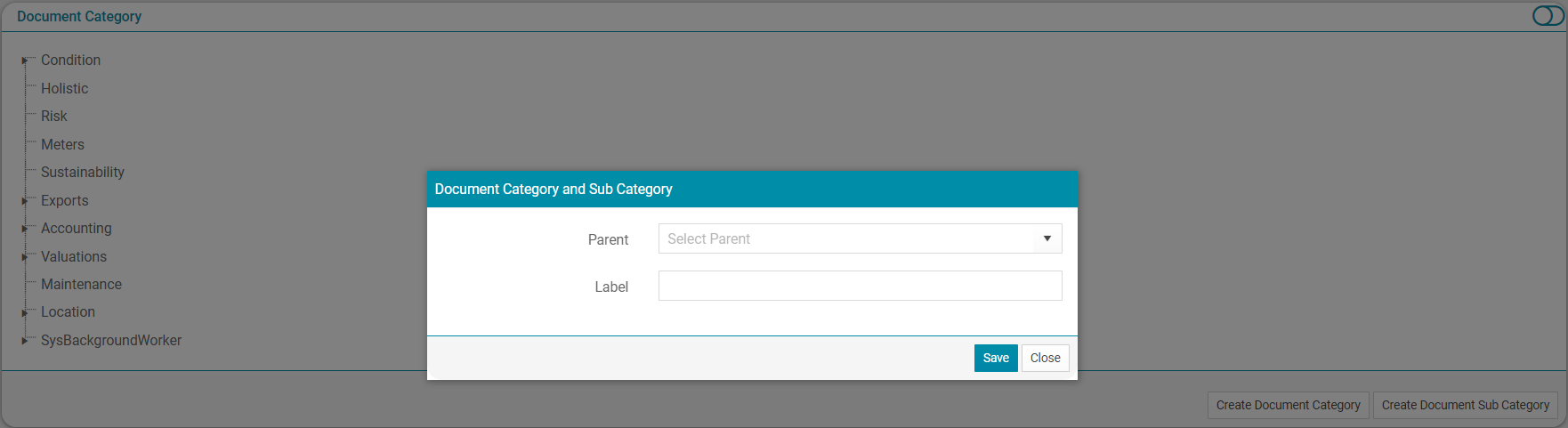The height and width of the screenshot is (428, 1568).
Task: Toggle the Document Category panel switch
Action: click(1548, 16)
